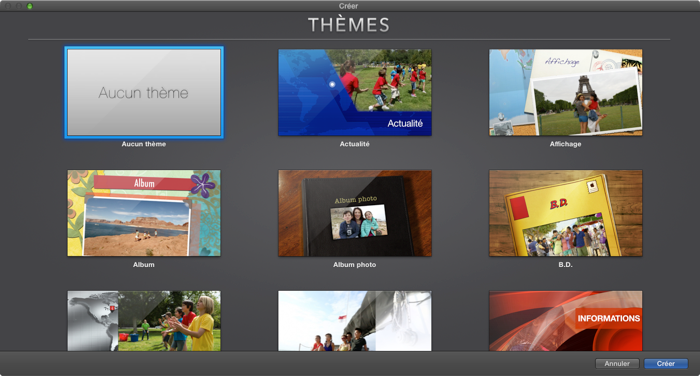Click the Aucun thème caption label

144,144
